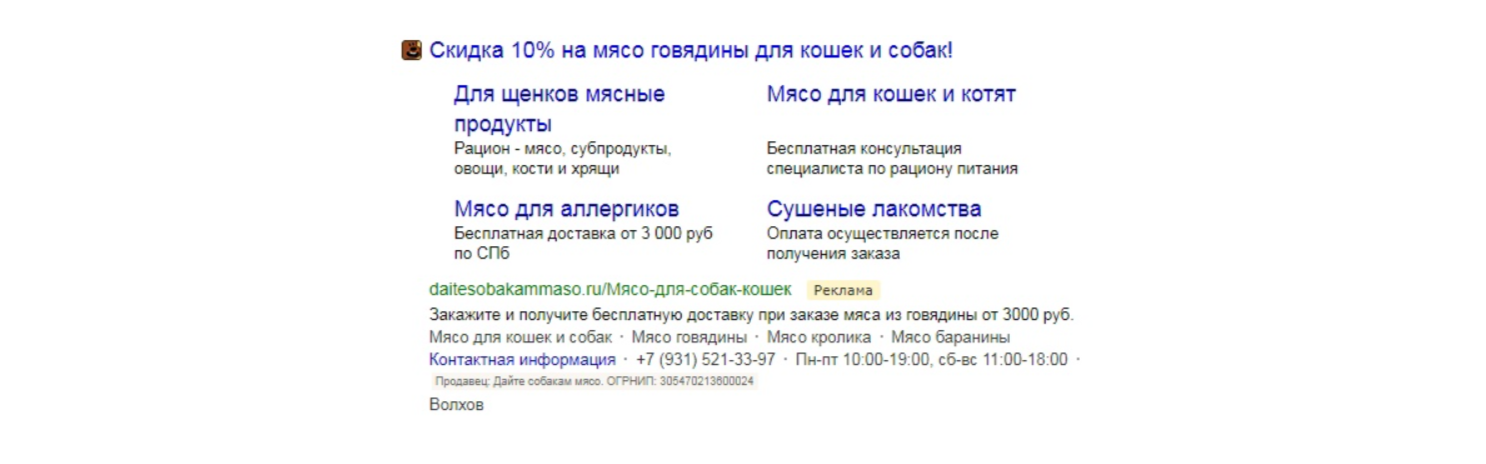The image size is (1486, 464).
Task: Click the phone number +7 (931) 521-33-97
Action: (x=705, y=360)
